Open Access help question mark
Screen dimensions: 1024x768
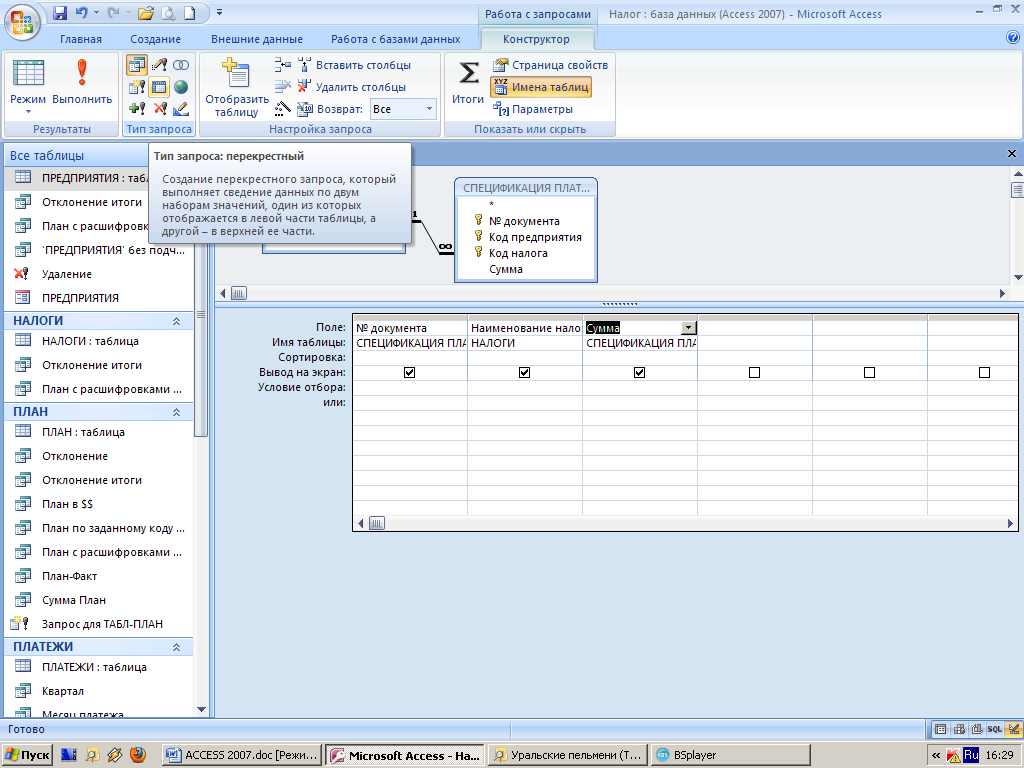tap(1013, 38)
